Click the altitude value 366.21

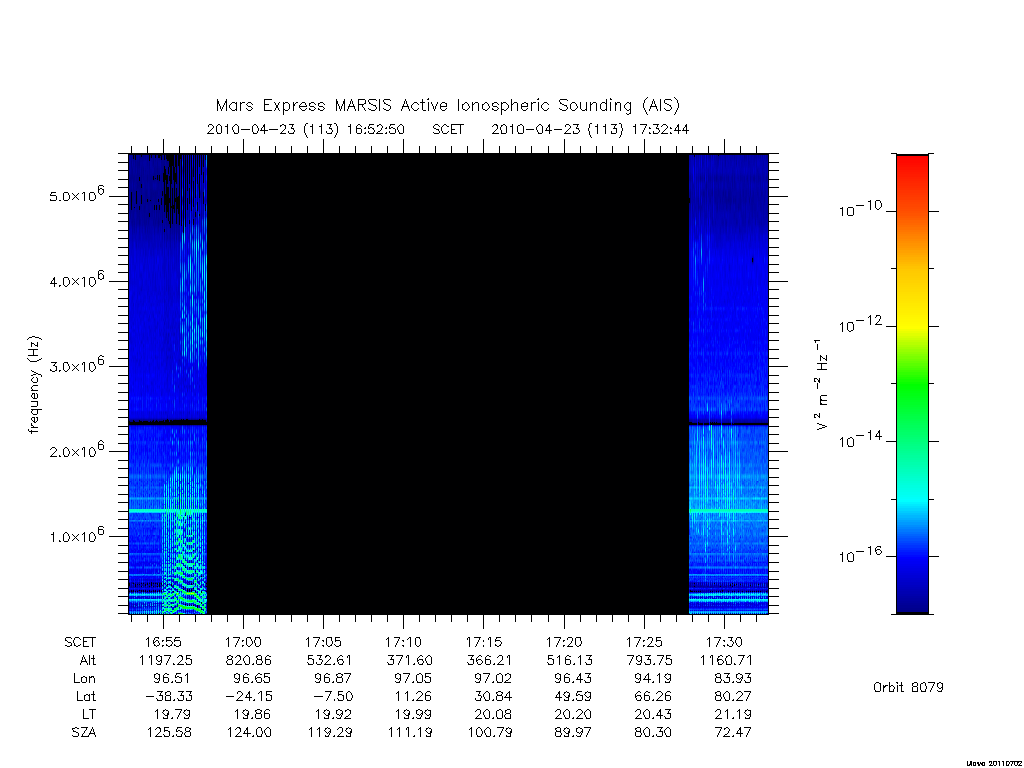click(x=489, y=660)
